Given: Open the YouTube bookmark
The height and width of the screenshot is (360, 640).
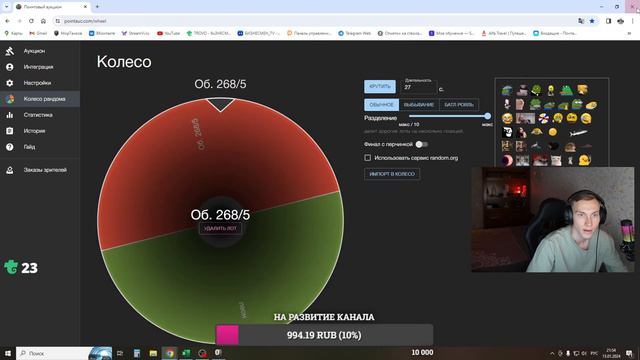Looking at the screenshot, I should pos(168,33).
